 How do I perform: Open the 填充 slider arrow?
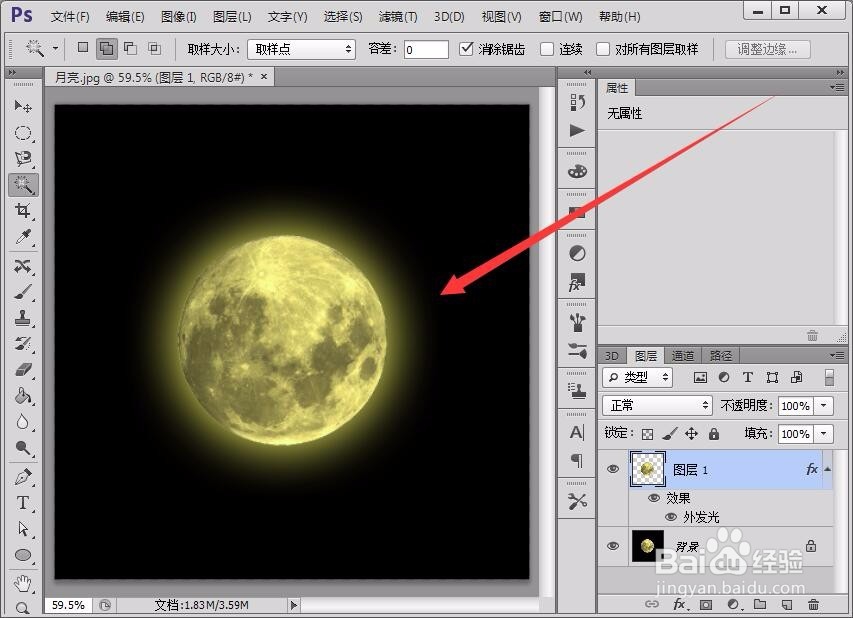click(824, 434)
